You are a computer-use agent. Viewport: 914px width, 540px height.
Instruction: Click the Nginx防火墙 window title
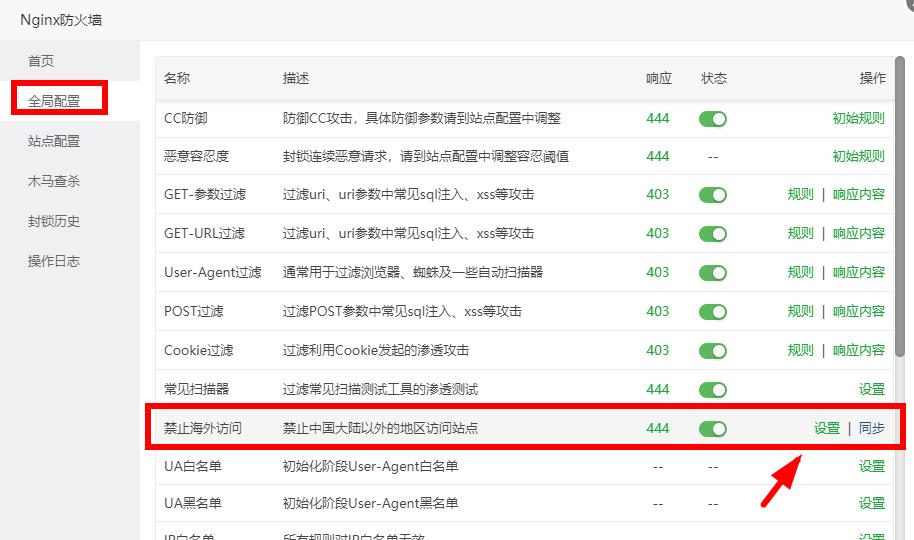click(x=61, y=20)
